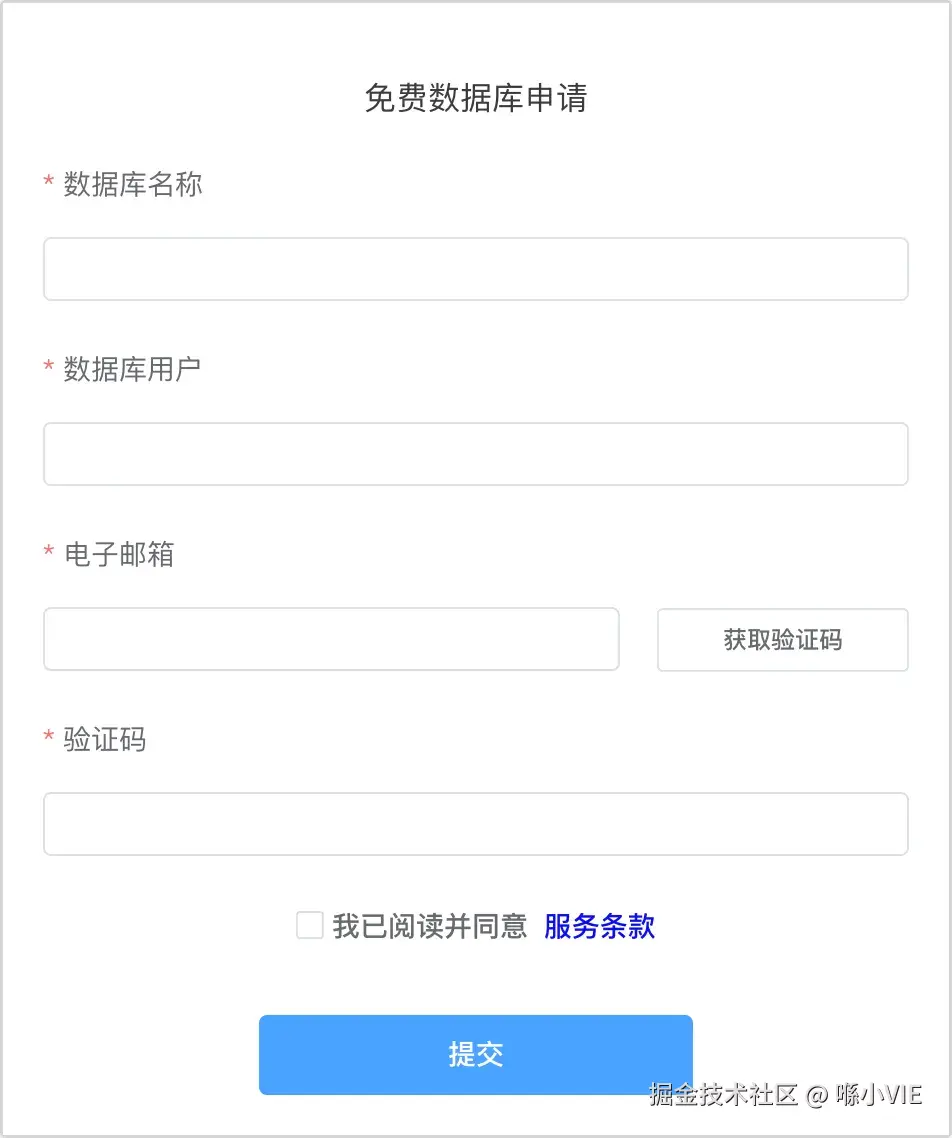
Task: Click the red asterisk next to 电子邮箱
Action: tap(48, 554)
